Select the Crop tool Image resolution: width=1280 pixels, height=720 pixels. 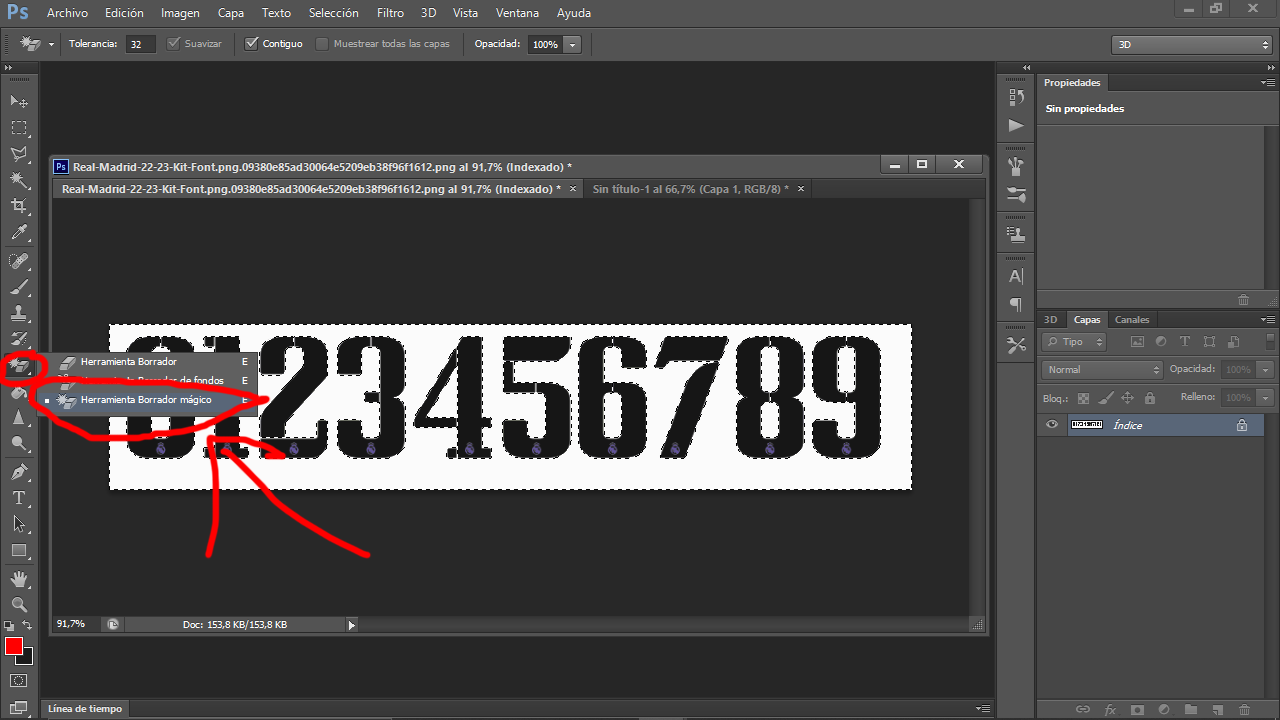19,206
